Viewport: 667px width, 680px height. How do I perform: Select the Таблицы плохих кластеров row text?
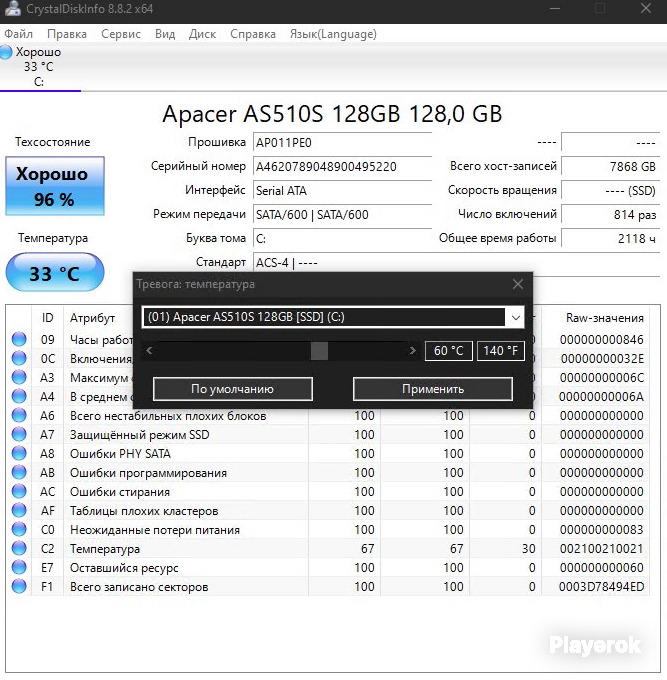pos(144,511)
